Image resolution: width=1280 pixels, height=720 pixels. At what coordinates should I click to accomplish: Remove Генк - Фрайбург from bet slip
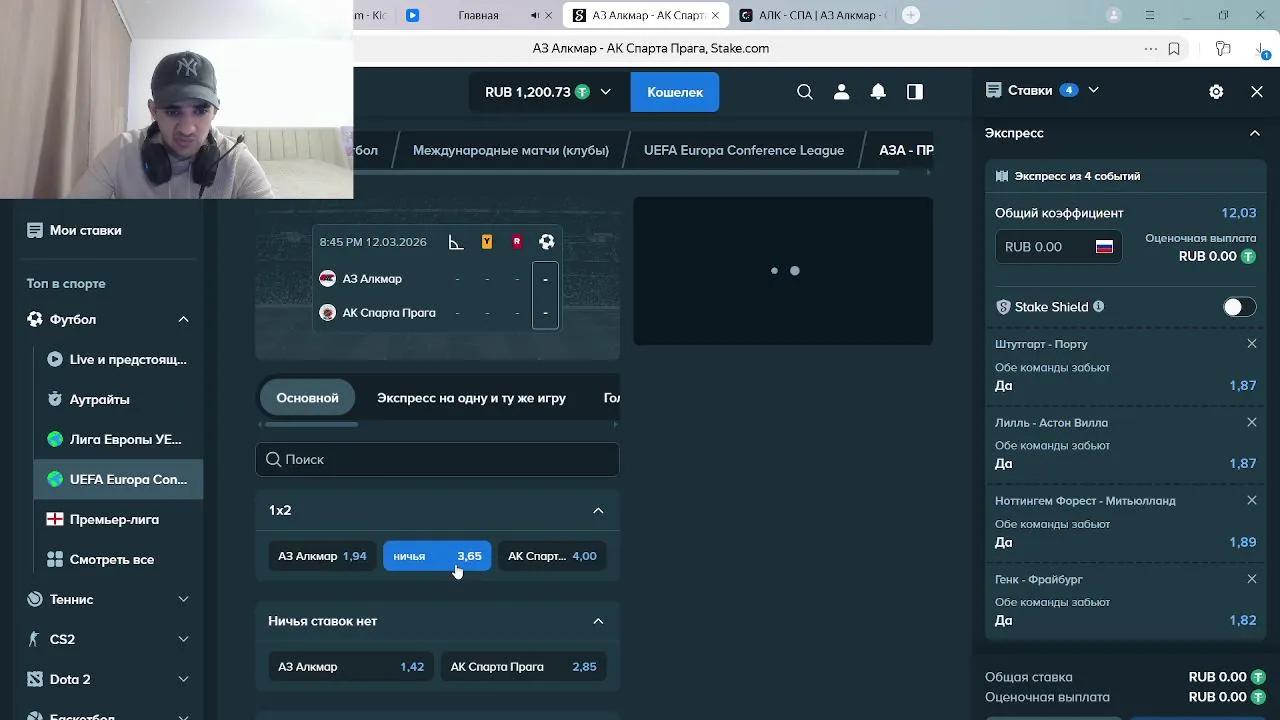pyautogui.click(x=1252, y=579)
